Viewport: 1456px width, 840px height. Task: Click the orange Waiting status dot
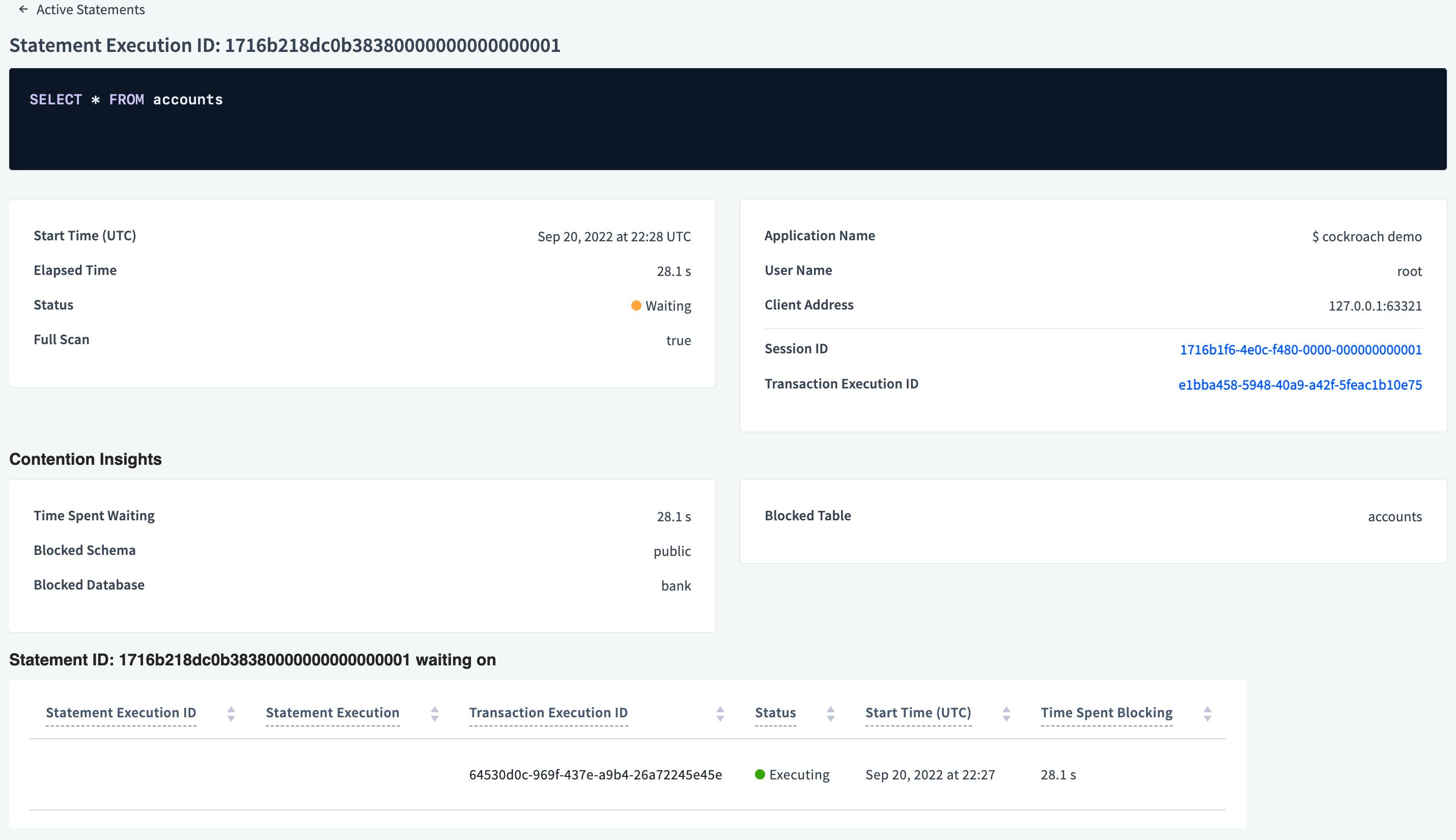(636, 305)
